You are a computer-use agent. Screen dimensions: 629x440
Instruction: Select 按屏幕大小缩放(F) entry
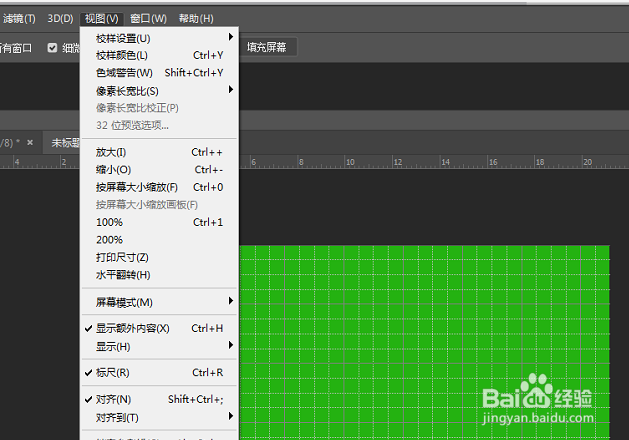(x=159, y=187)
